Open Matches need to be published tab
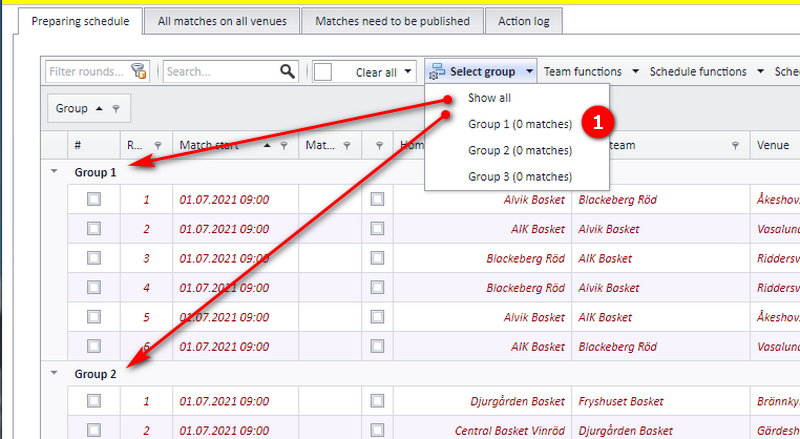This screenshot has width=800, height=439. 392,21
